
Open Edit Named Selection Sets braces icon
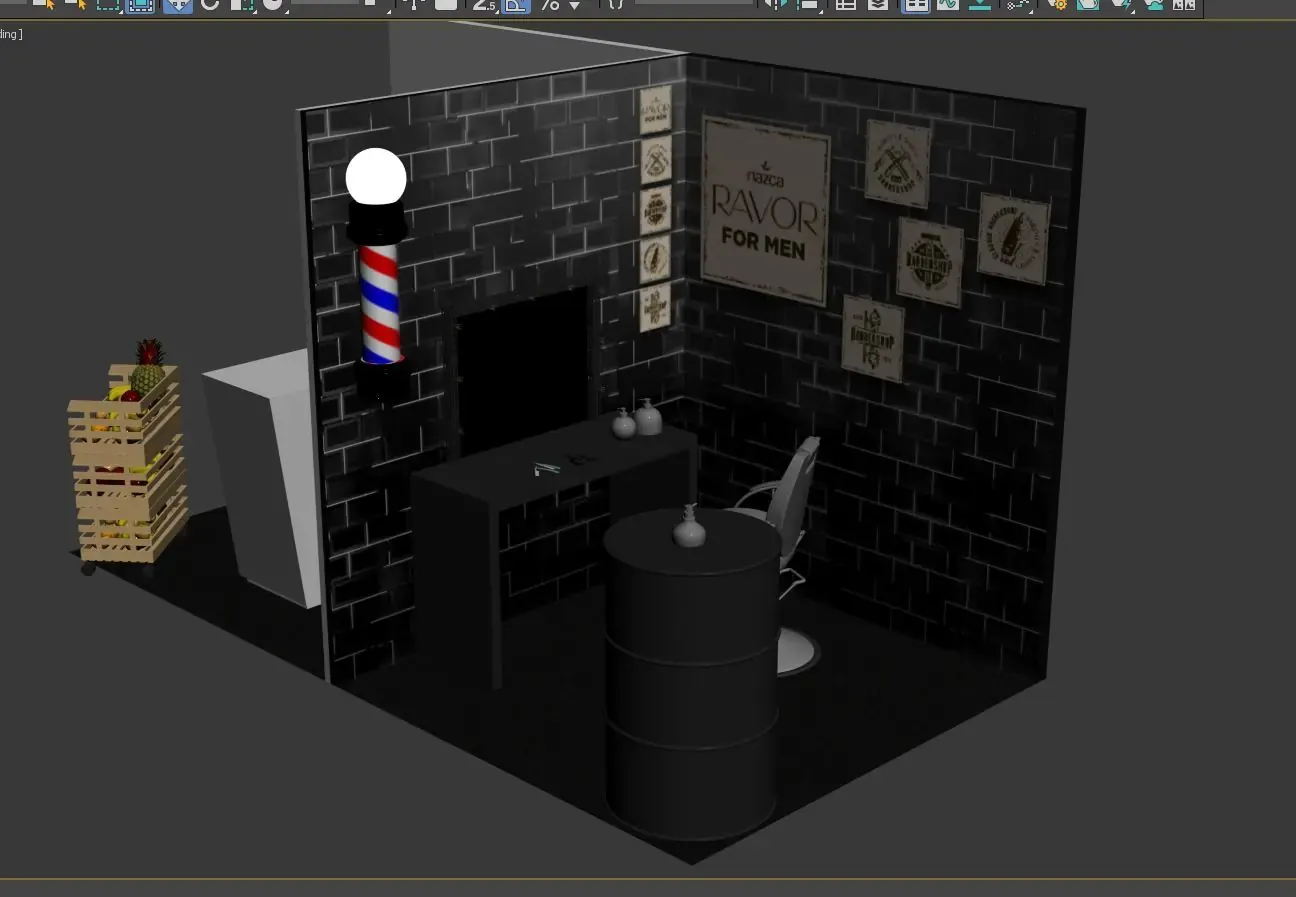[616, 5]
